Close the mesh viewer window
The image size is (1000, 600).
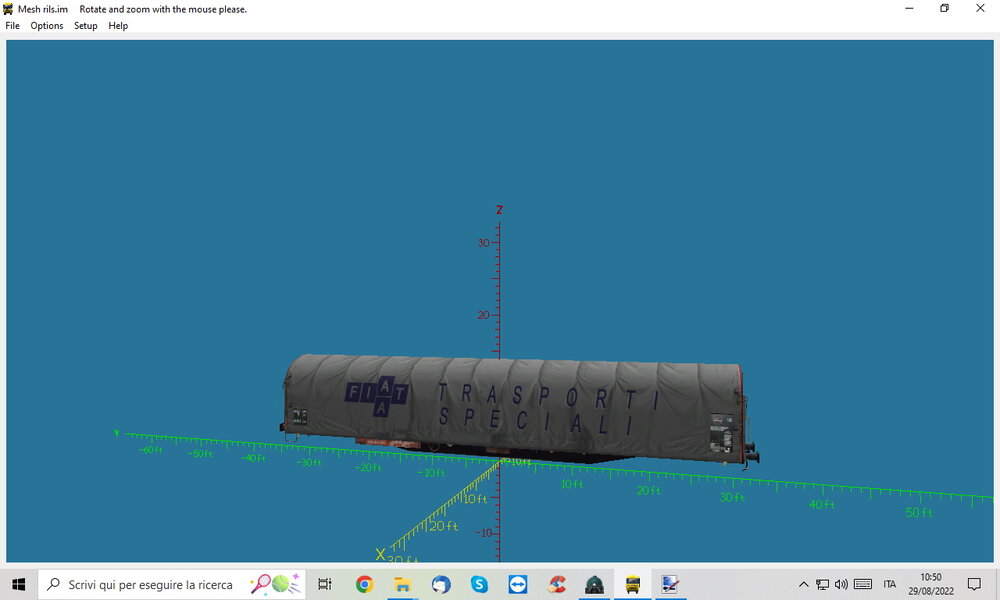pos(980,8)
